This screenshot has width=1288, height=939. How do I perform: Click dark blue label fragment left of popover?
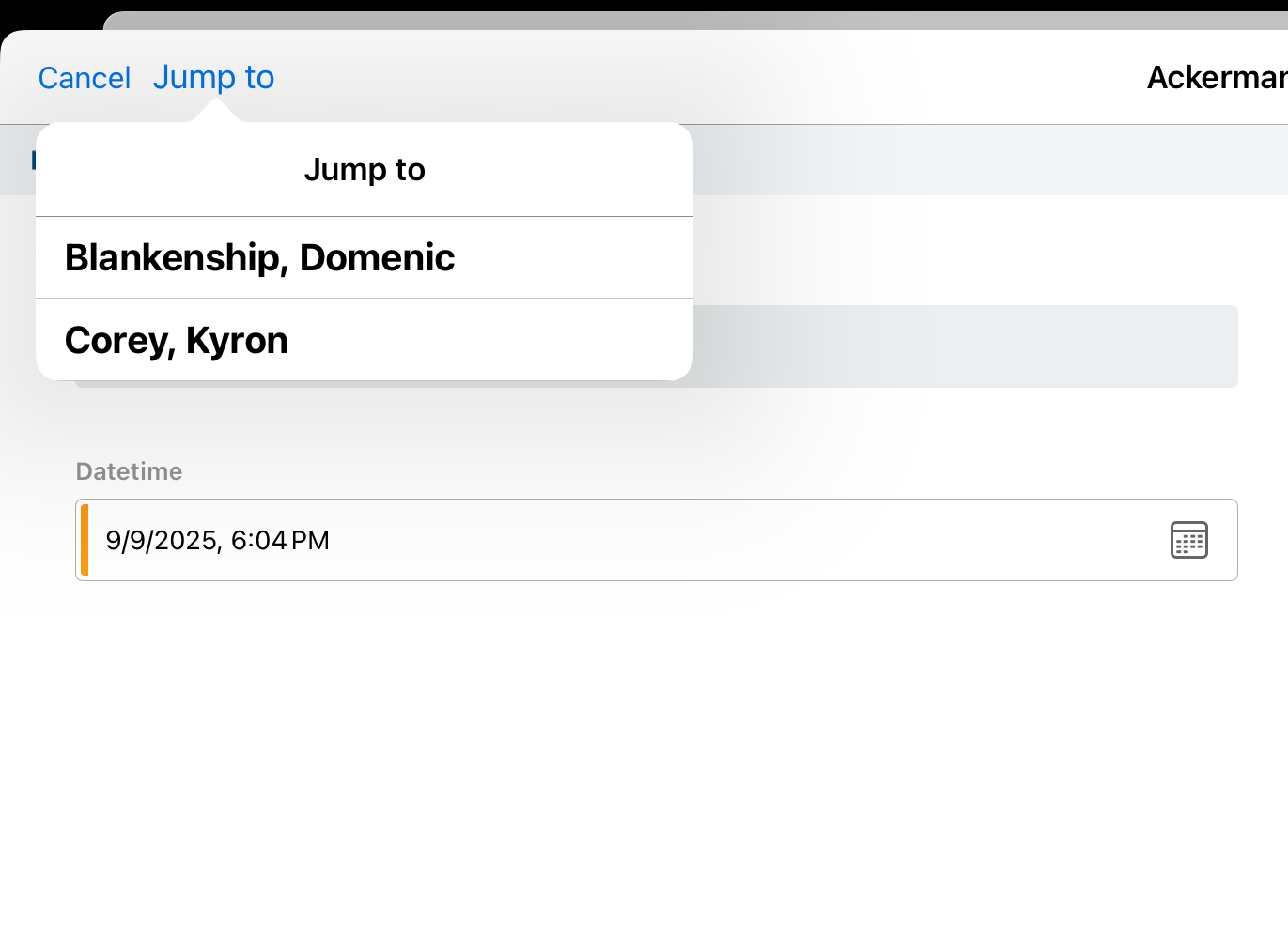pyautogui.click(x=33, y=161)
